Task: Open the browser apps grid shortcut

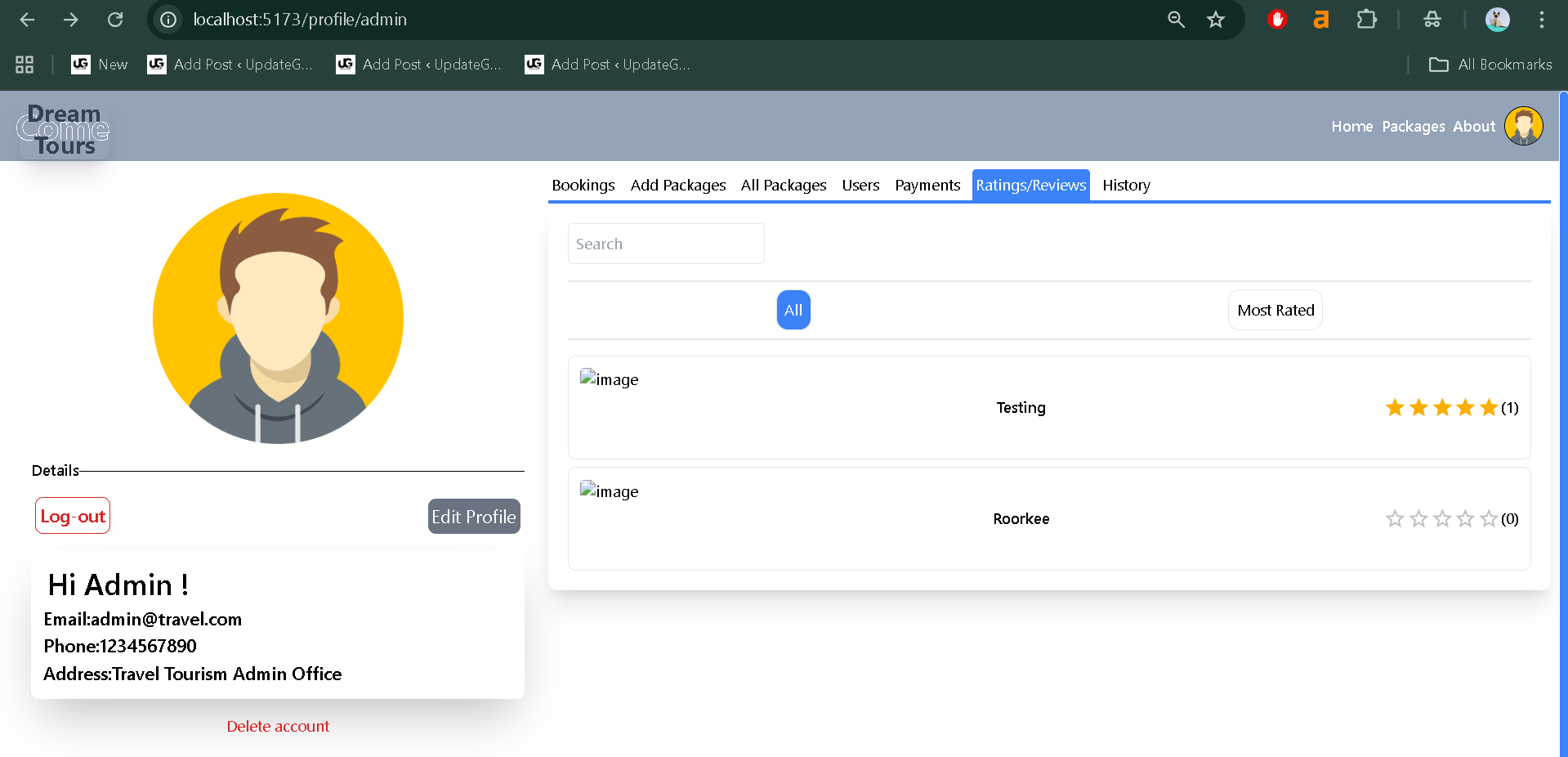Action: point(25,65)
